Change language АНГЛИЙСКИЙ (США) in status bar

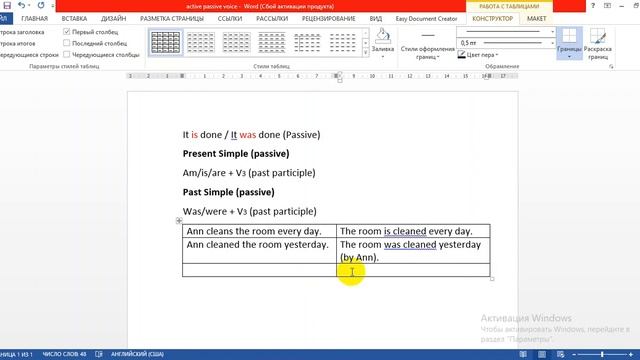[137, 354]
